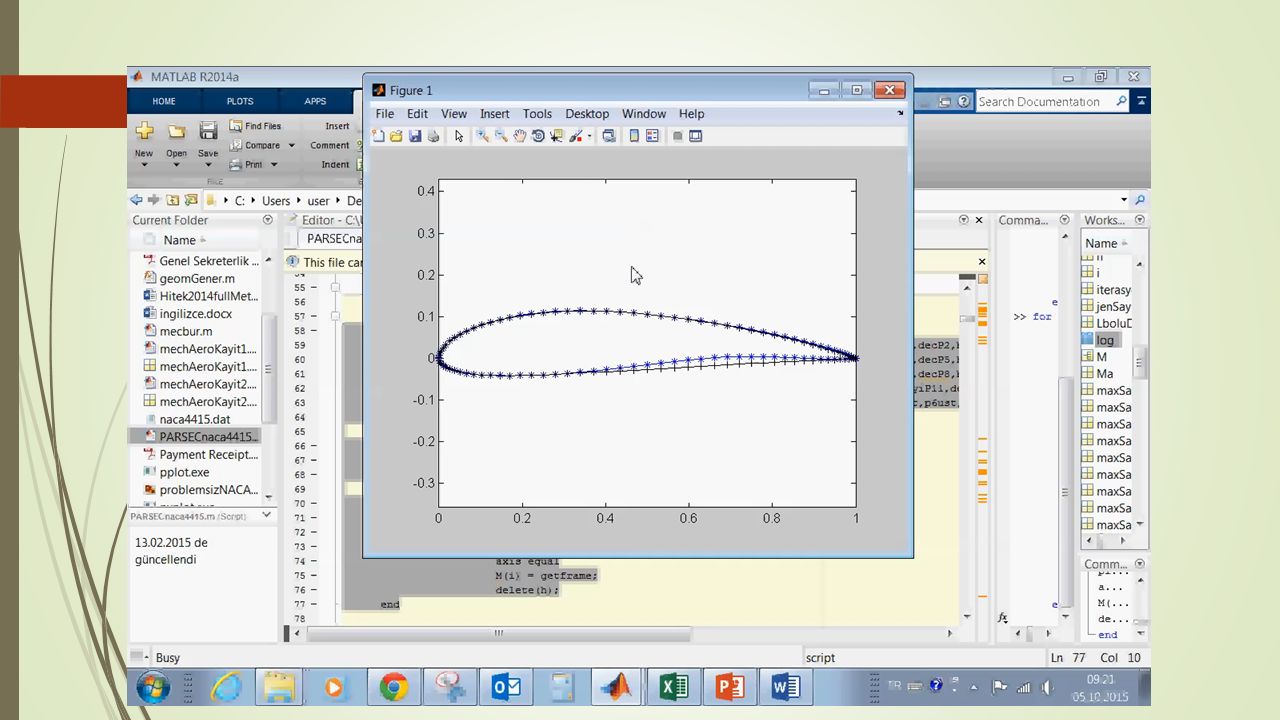This screenshot has width=1280, height=720.
Task: Select the Brush data tool
Action: (x=575, y=136)
